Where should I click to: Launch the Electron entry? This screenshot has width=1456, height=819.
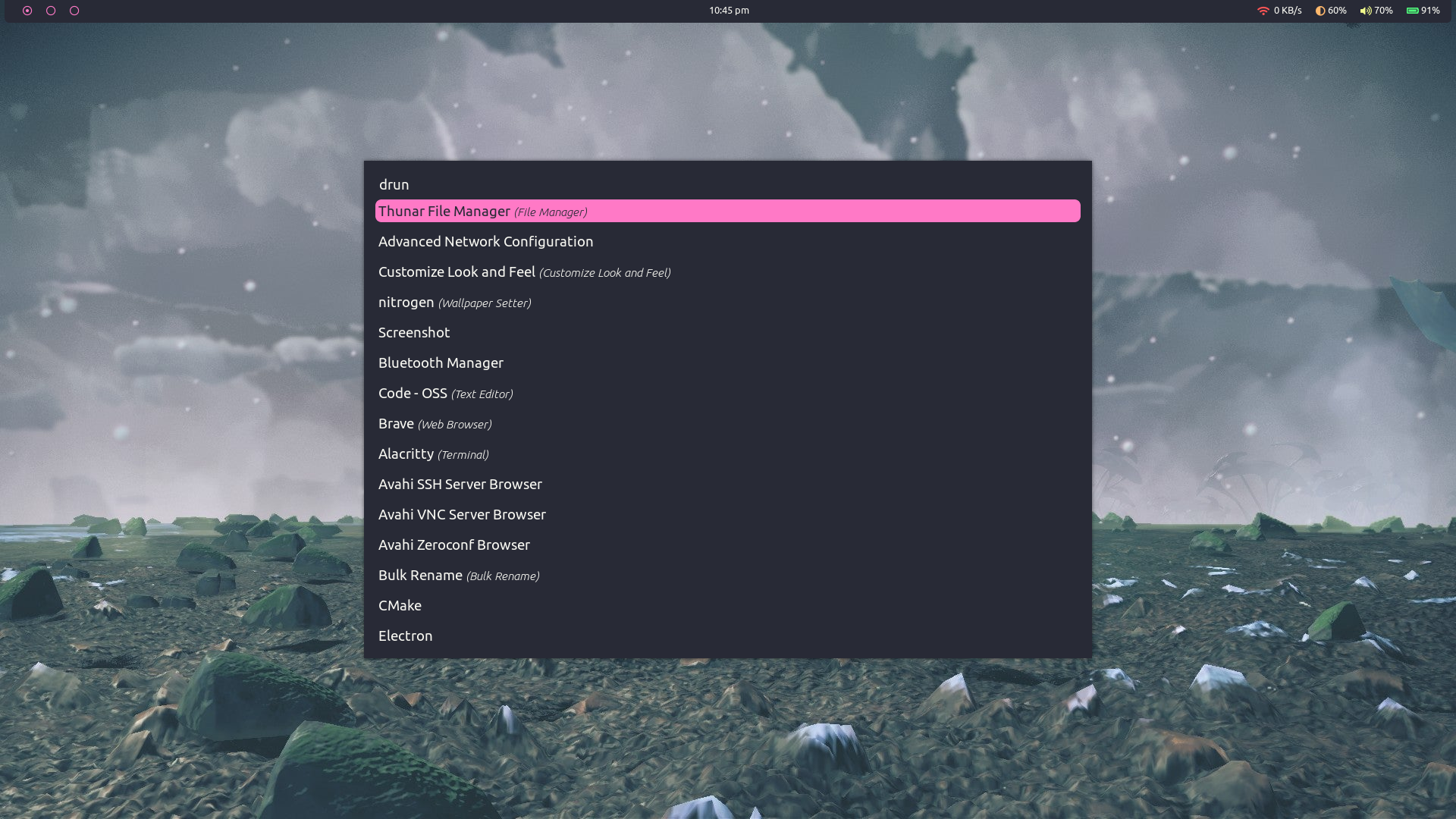point(405,635)
